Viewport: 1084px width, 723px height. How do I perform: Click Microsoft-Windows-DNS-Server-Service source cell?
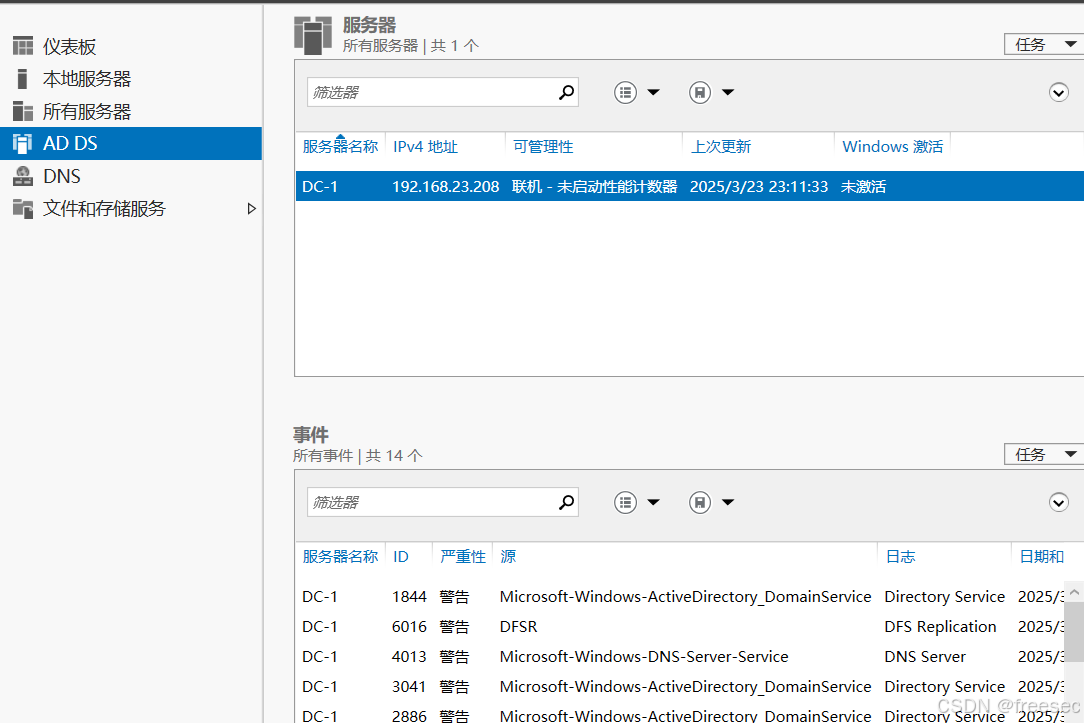tap(644, 657)
